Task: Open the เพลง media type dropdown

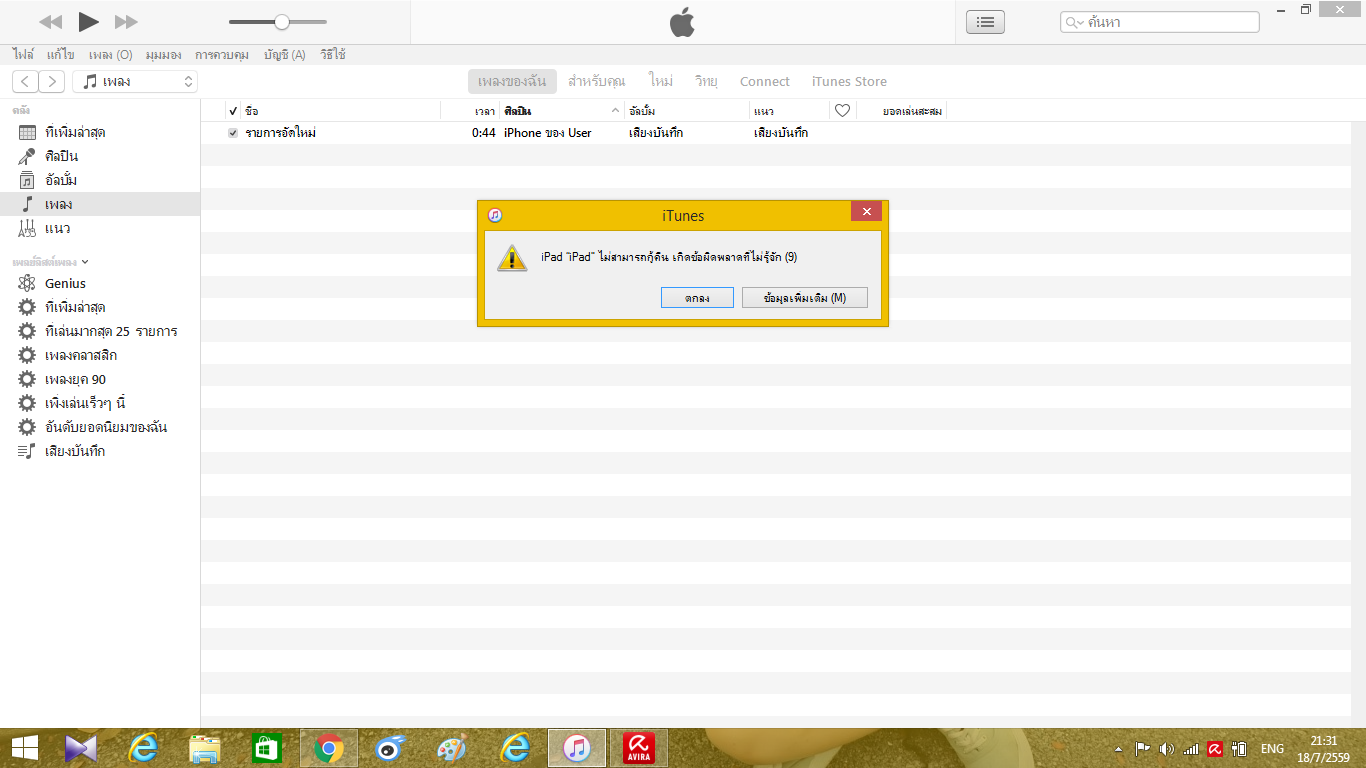Action: pyautogui.click(x=135, y=82)
